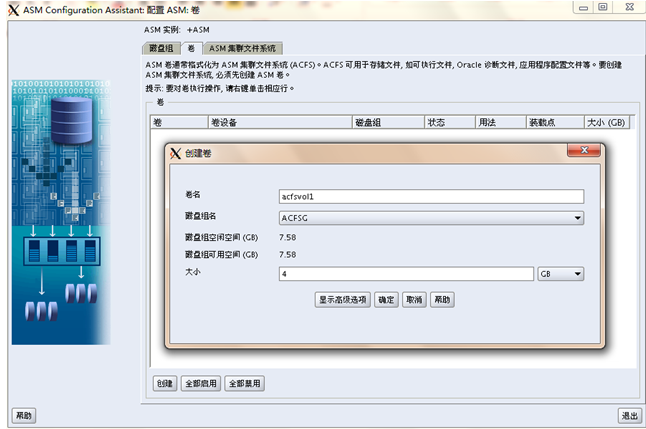The image size is (646, 429).
Task: Click the 卷名 input field with acfsvol1
Action: tap(431, 197)
